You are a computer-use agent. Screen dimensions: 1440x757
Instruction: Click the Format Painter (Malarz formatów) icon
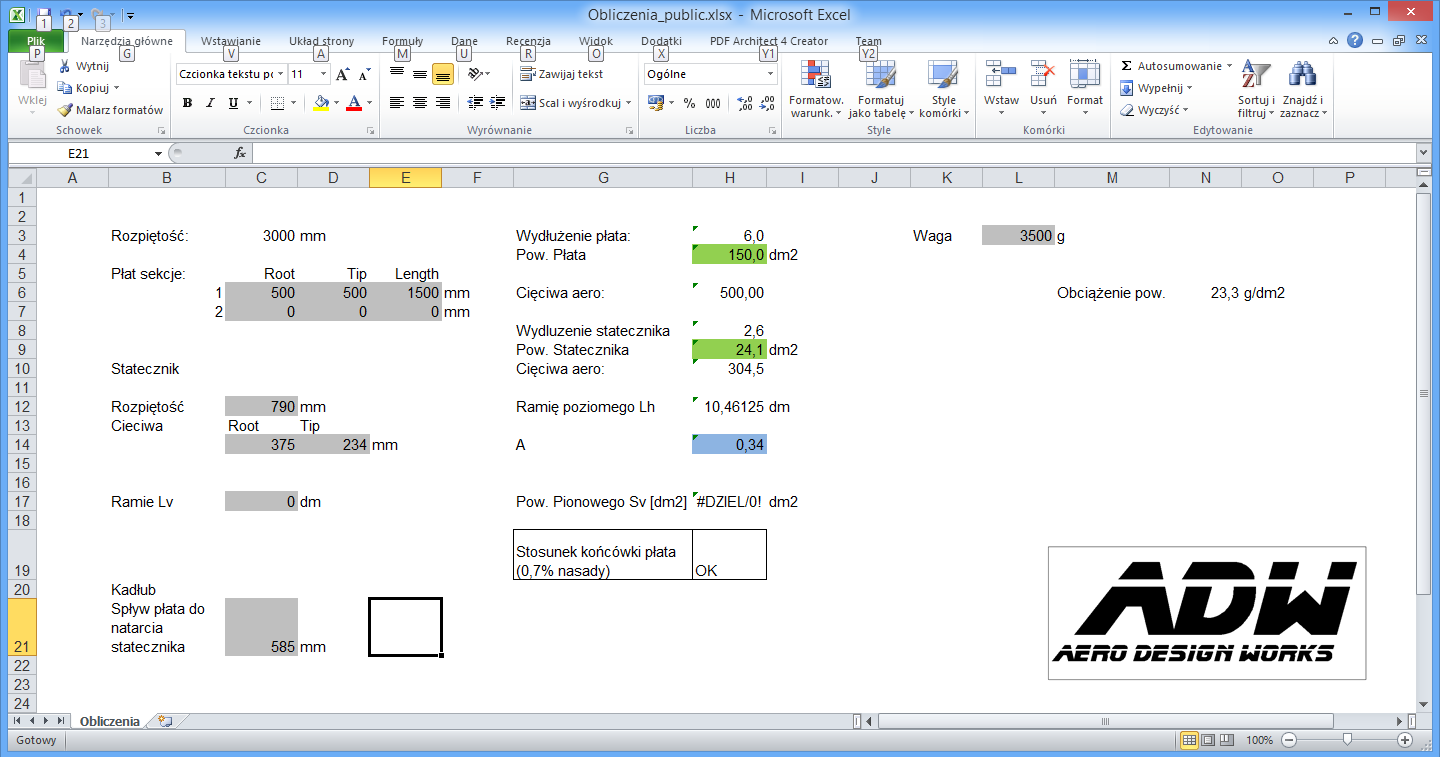click(66, 110)
